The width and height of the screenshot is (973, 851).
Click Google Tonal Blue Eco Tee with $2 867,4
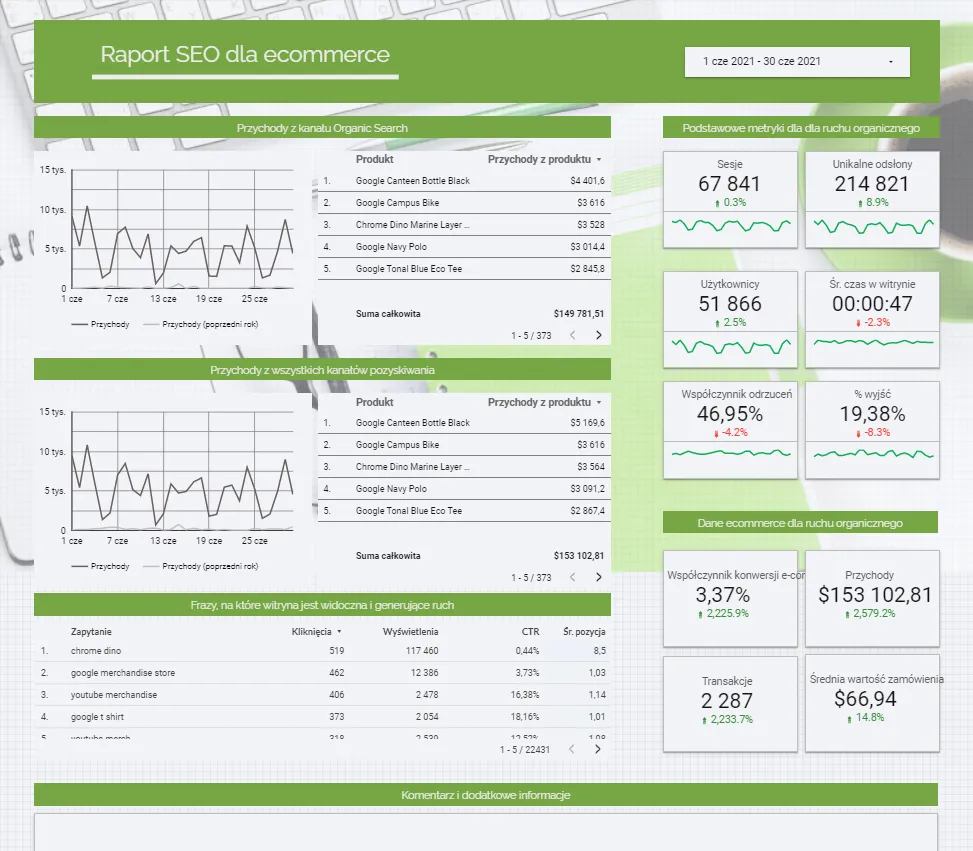coord(464,511)
